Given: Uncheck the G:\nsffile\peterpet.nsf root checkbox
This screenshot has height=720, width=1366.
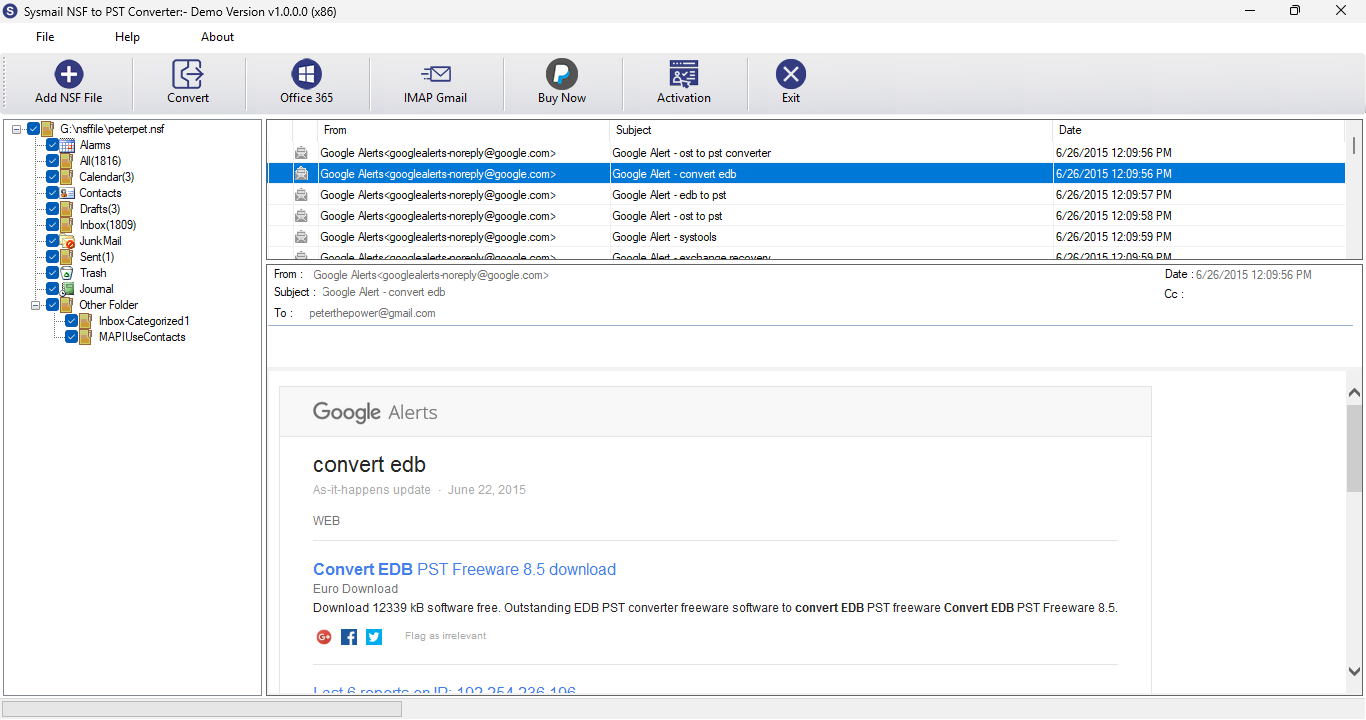Looking at the screenshot, I should click(34, 129).
